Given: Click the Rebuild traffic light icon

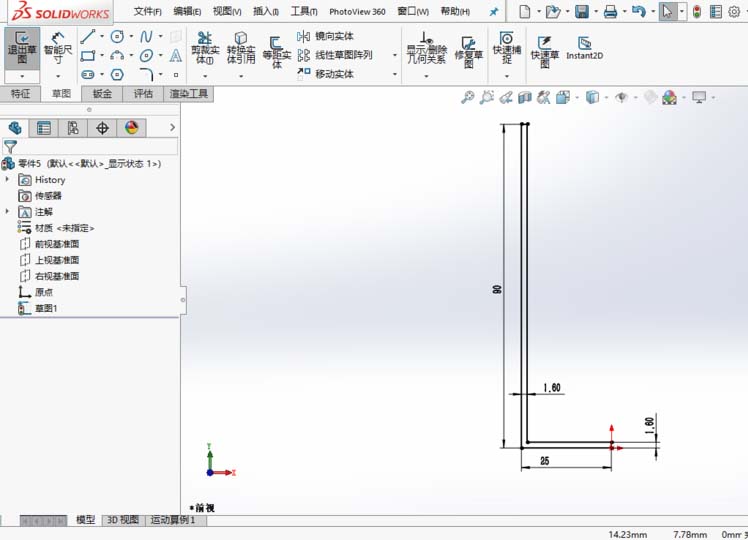Looking at the screenshot, I should (x=697, y=11).
